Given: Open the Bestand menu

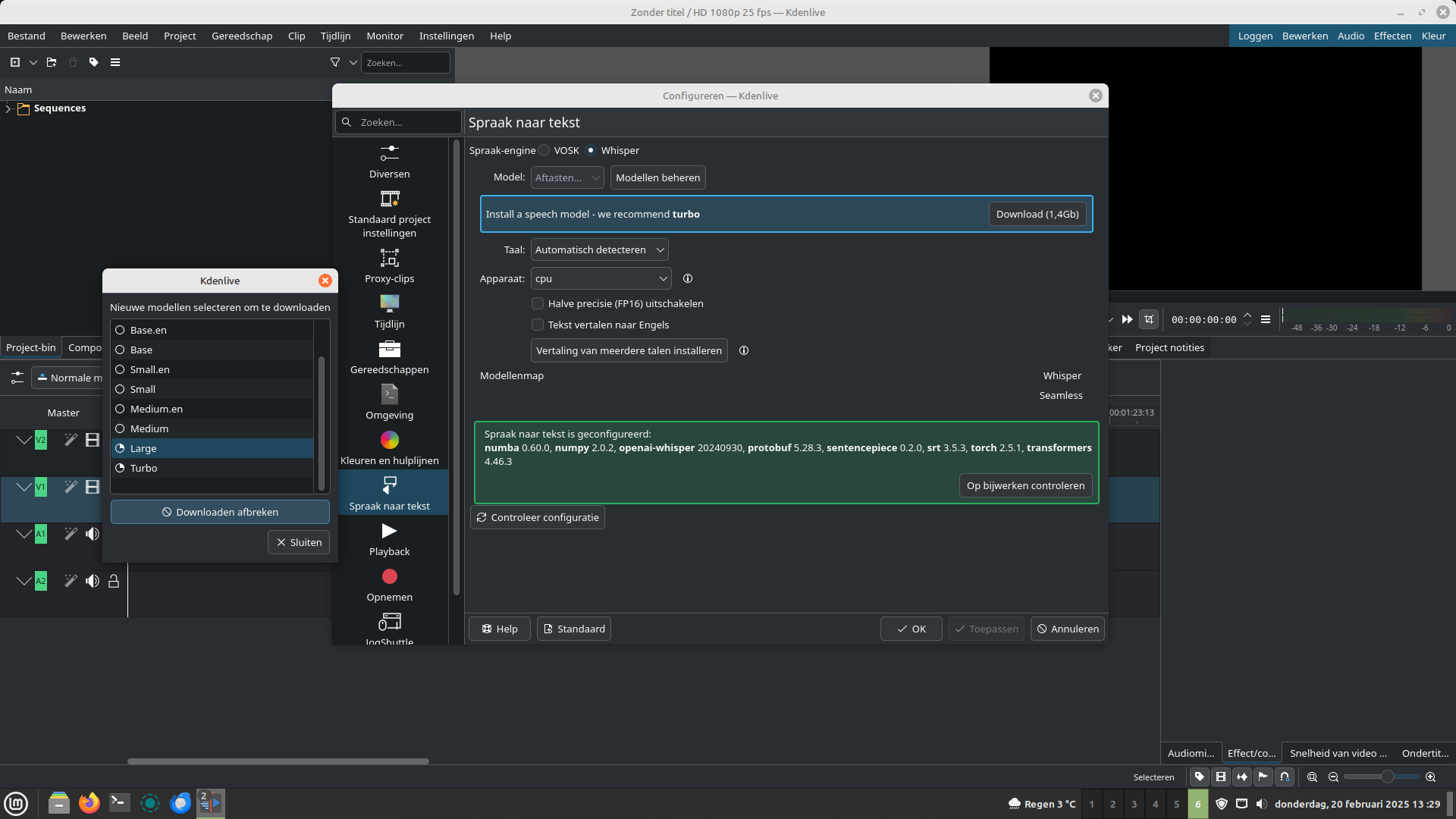Looking at the screenshot, I should pyautogui.click(x=27, y=36).
